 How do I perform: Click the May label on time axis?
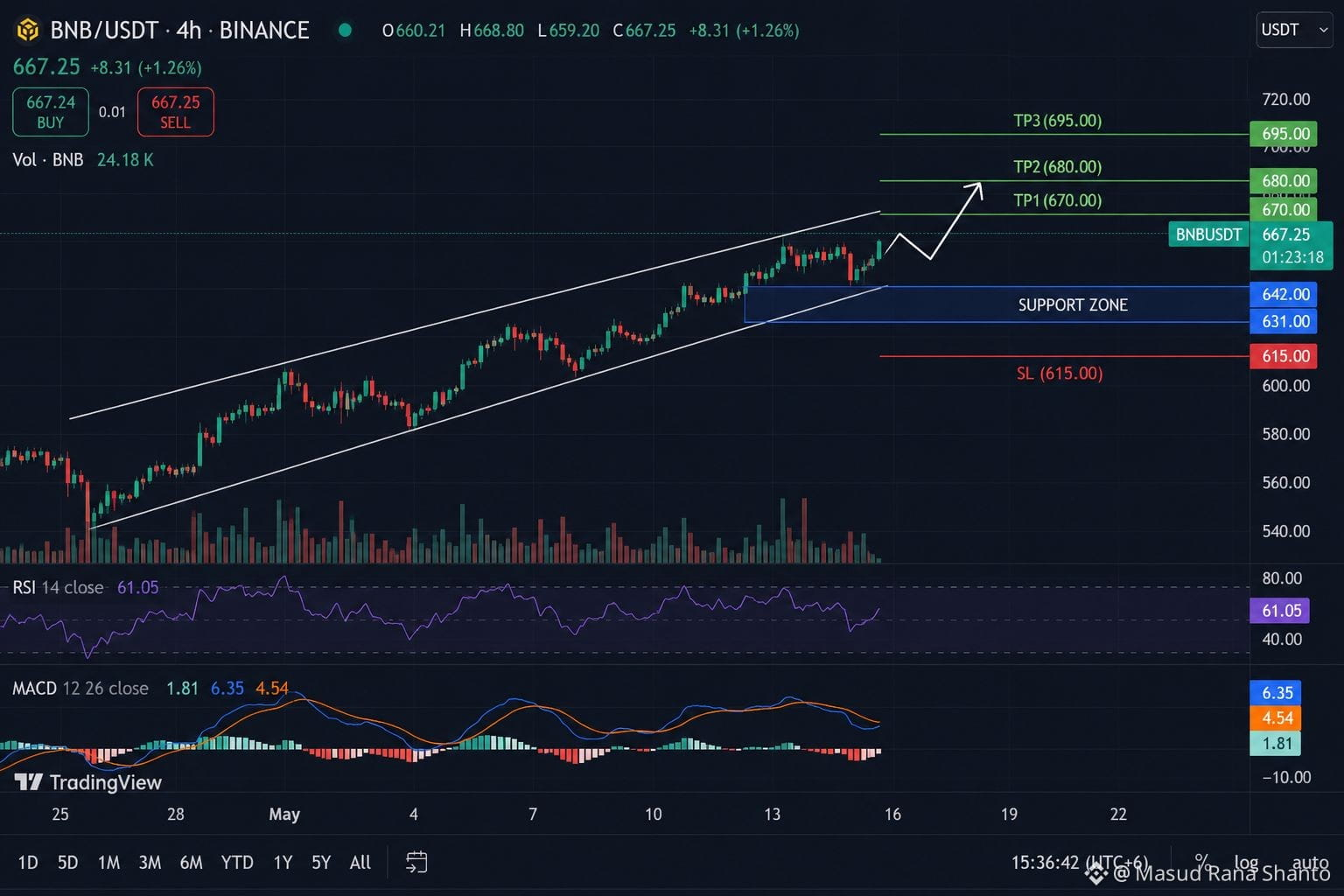point(284,815)
